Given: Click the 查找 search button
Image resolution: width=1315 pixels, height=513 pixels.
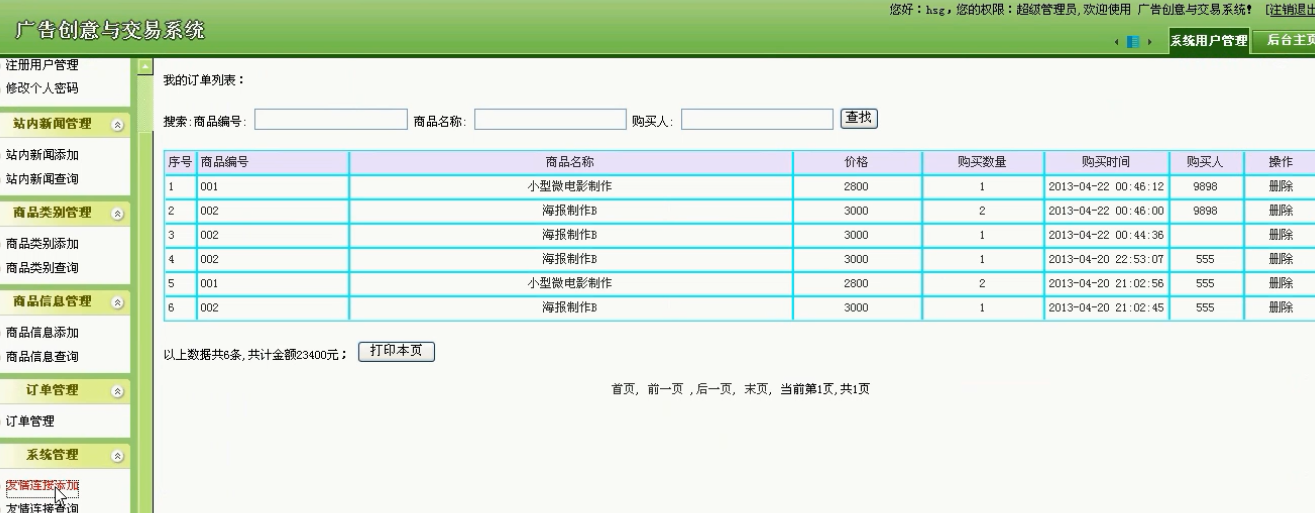Looking at the screenshot, I should 859,118.
